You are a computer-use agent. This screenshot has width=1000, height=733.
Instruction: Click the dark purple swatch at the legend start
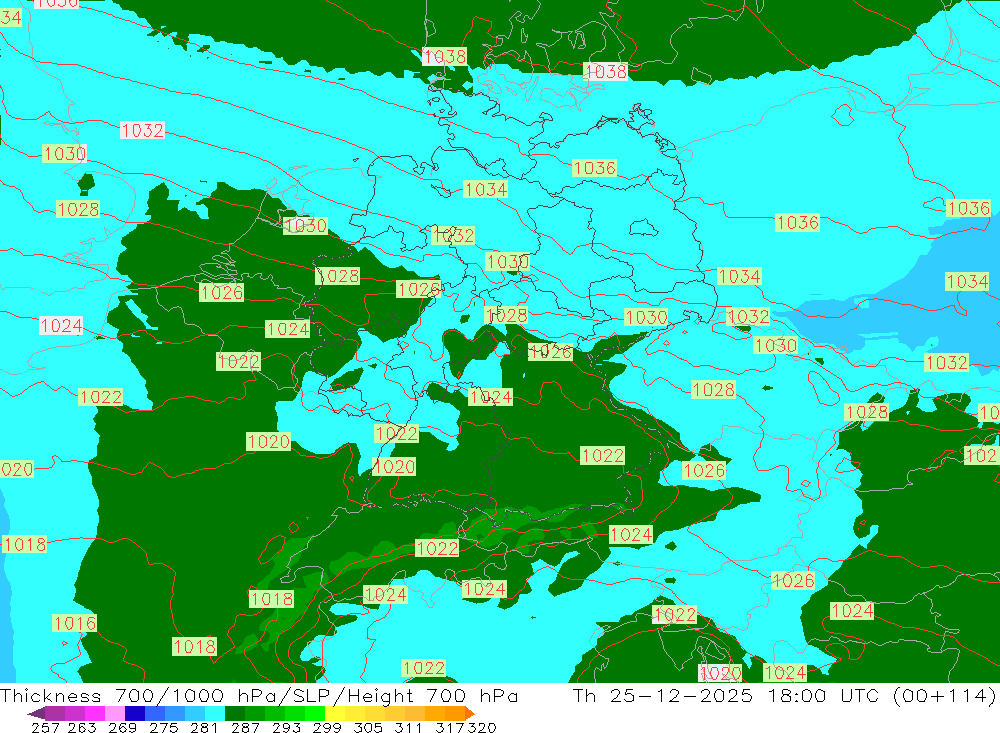tap(36, 713)
